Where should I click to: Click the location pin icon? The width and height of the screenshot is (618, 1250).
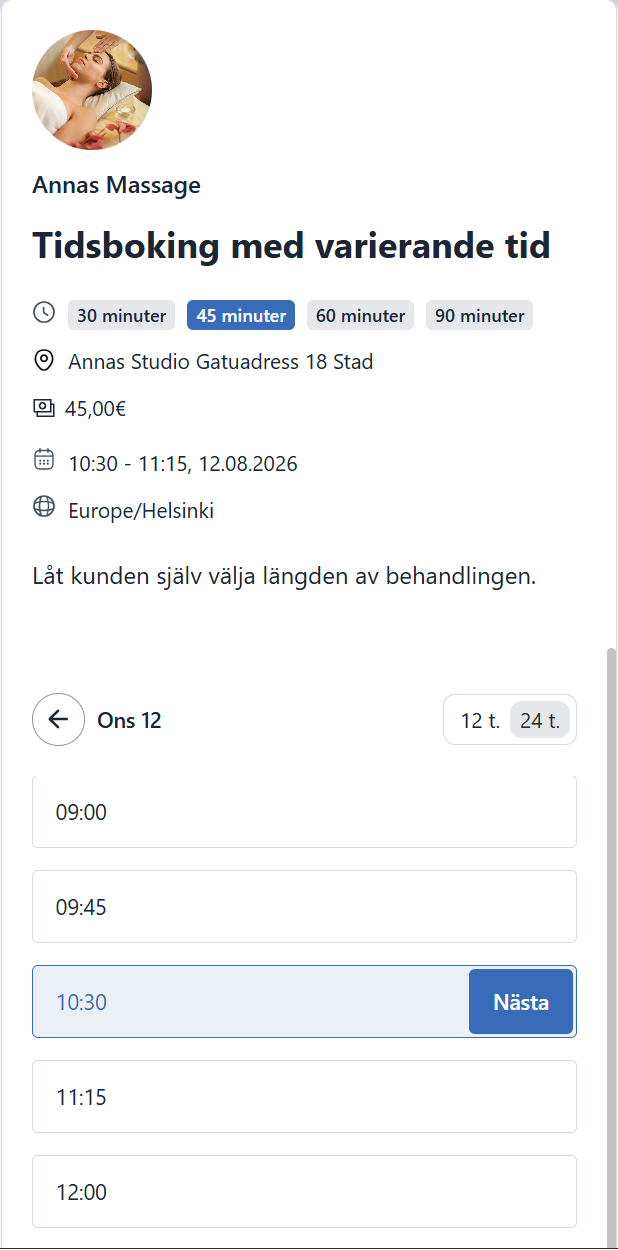point(44,360)
